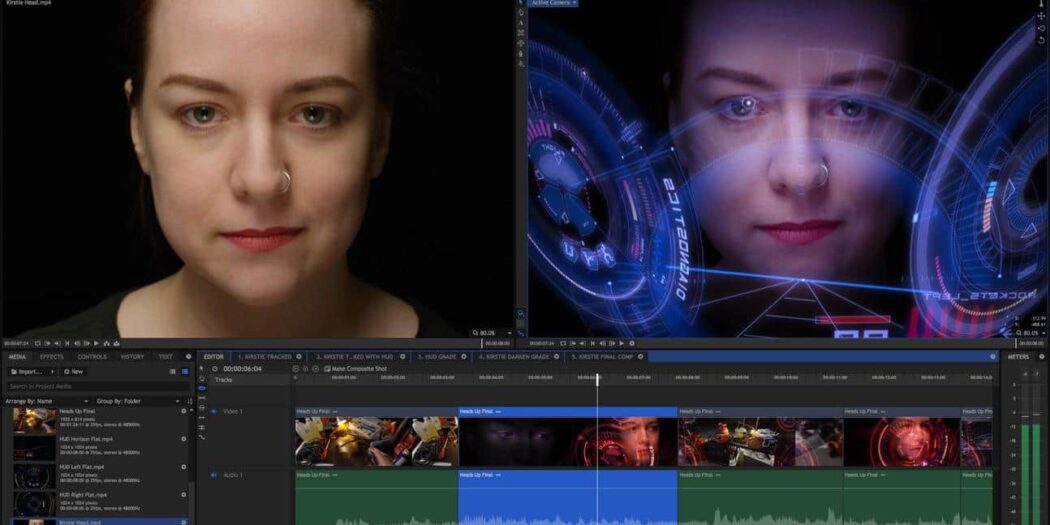Open the Group By: Folder dropdown
This screenshot has width=1050, height=525.
point(138,401)
